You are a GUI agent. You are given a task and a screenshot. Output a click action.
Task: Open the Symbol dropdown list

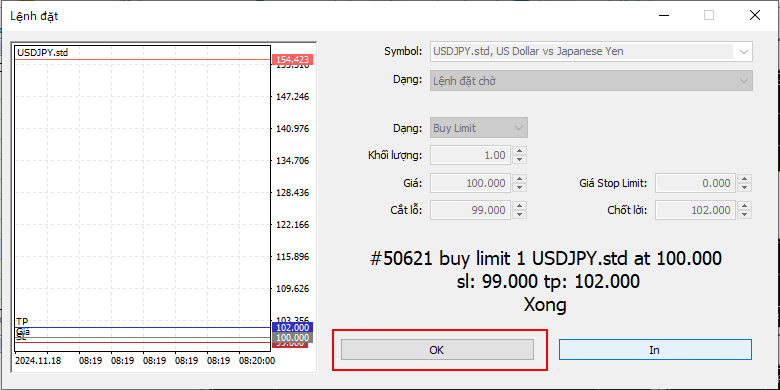click(x=744, y=51)
